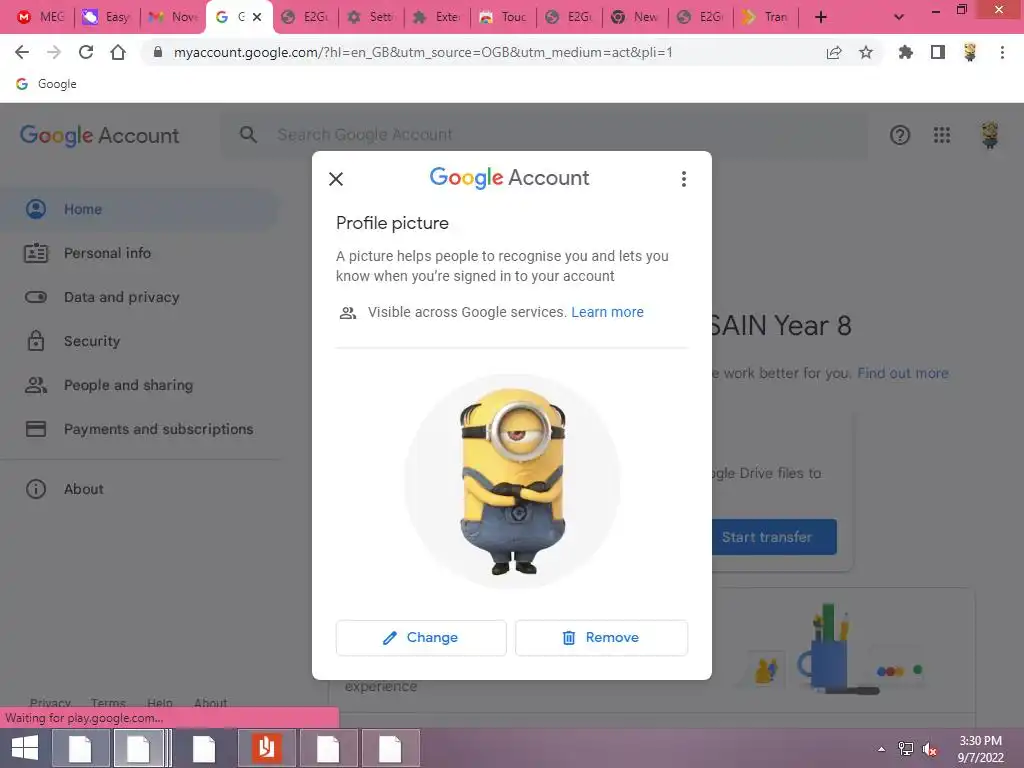Click the Help link in page footer
The width and height of the screenshot is (1024, 768).
pos(159,703)
